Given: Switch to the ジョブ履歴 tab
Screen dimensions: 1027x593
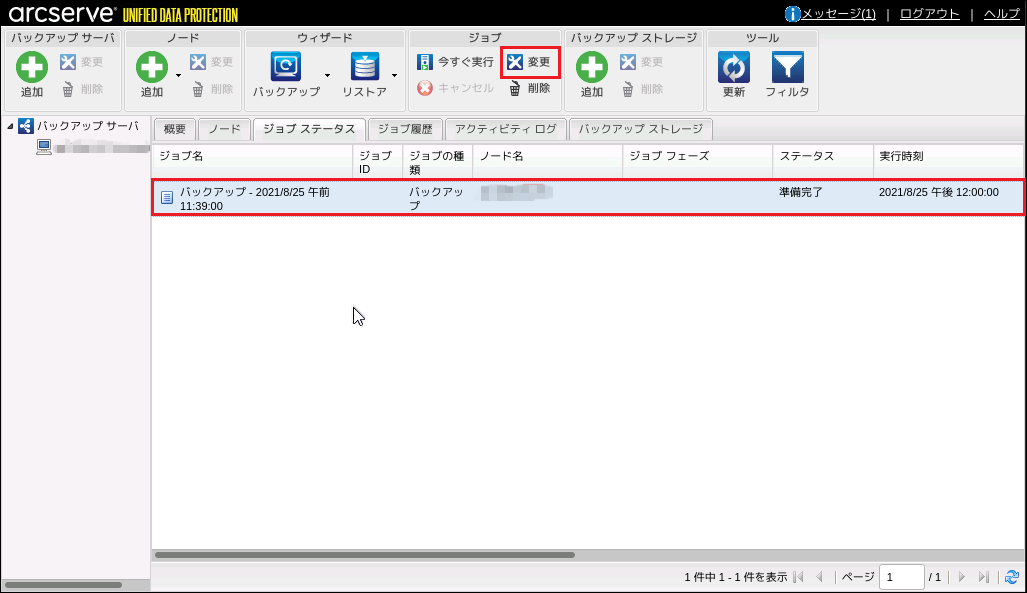Looking at the screenshot, I should tap(405, 129).
